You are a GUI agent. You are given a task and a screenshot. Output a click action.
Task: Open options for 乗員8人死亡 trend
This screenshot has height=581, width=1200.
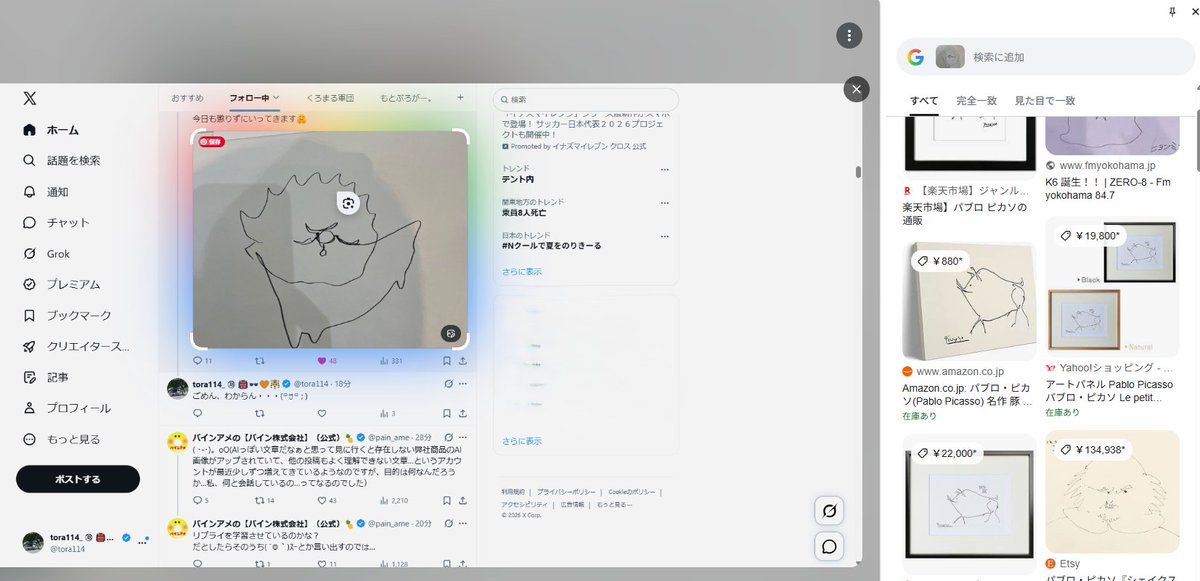[664, 203]
